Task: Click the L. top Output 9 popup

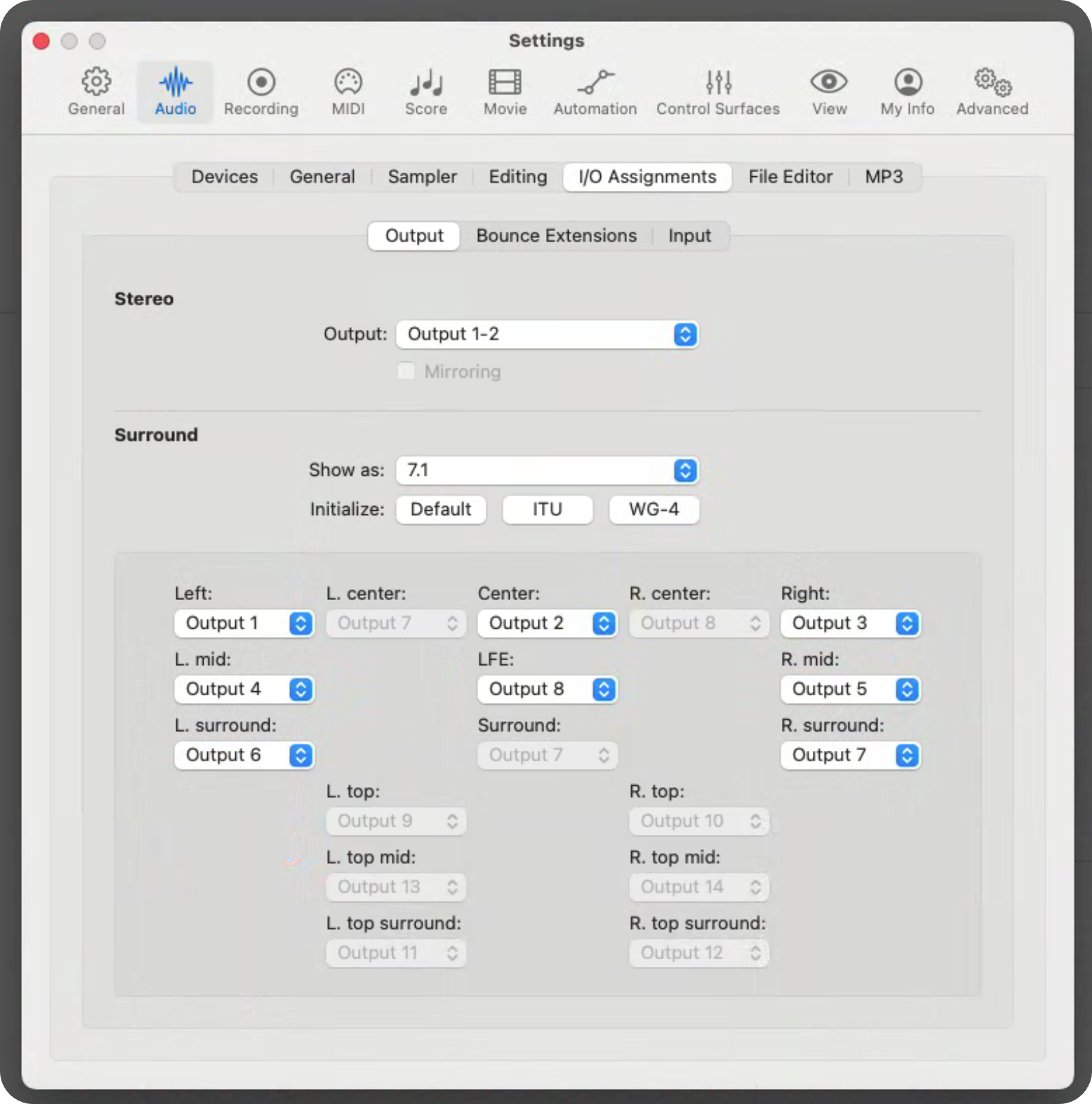Action: point(396,821)
